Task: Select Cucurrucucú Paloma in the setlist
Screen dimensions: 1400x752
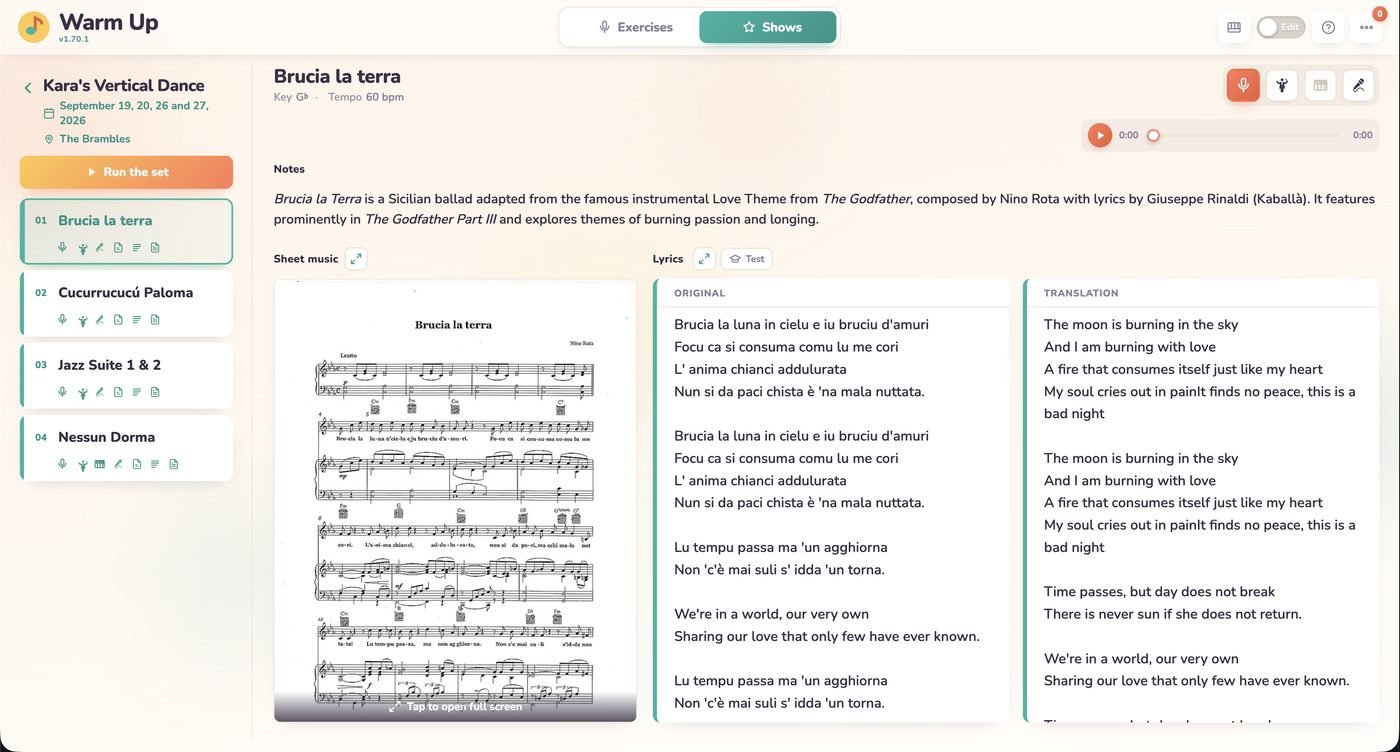Action: coord(126,303)
